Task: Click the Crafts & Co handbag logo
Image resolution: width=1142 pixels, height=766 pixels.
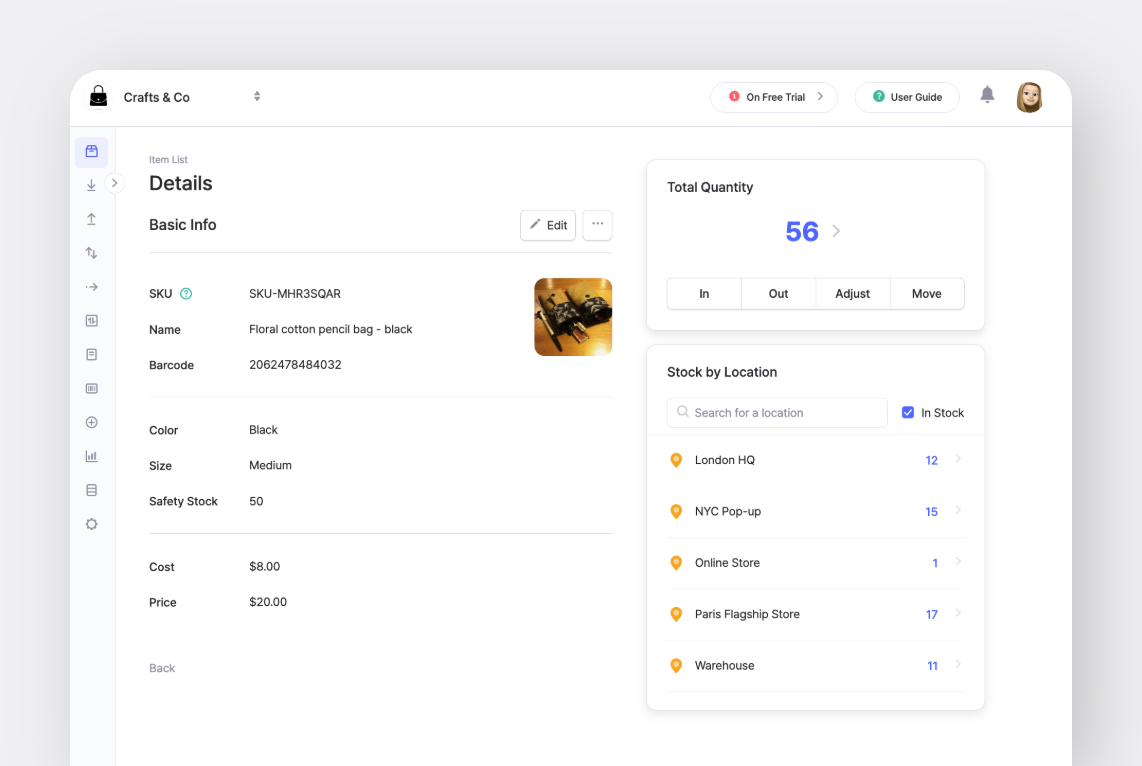Action: (98, 96)
